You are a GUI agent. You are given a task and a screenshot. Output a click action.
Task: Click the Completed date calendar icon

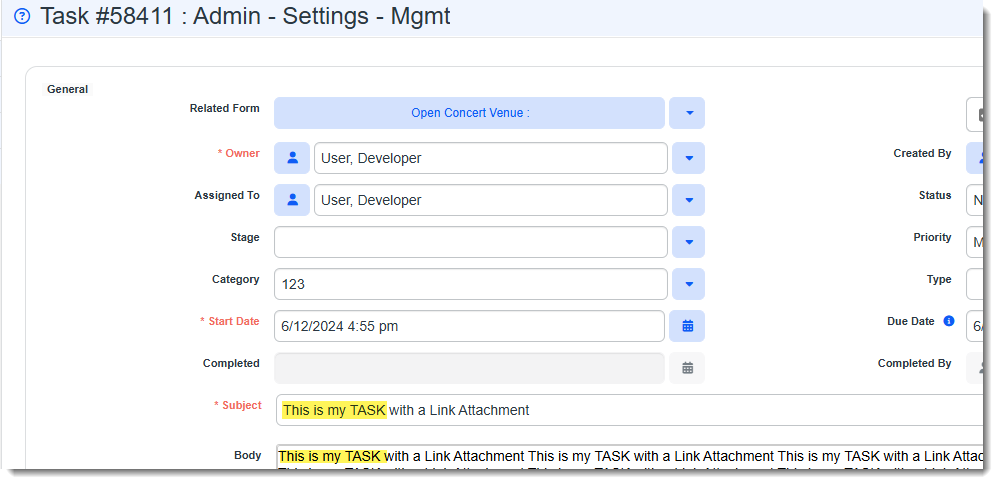click(687, 368)
